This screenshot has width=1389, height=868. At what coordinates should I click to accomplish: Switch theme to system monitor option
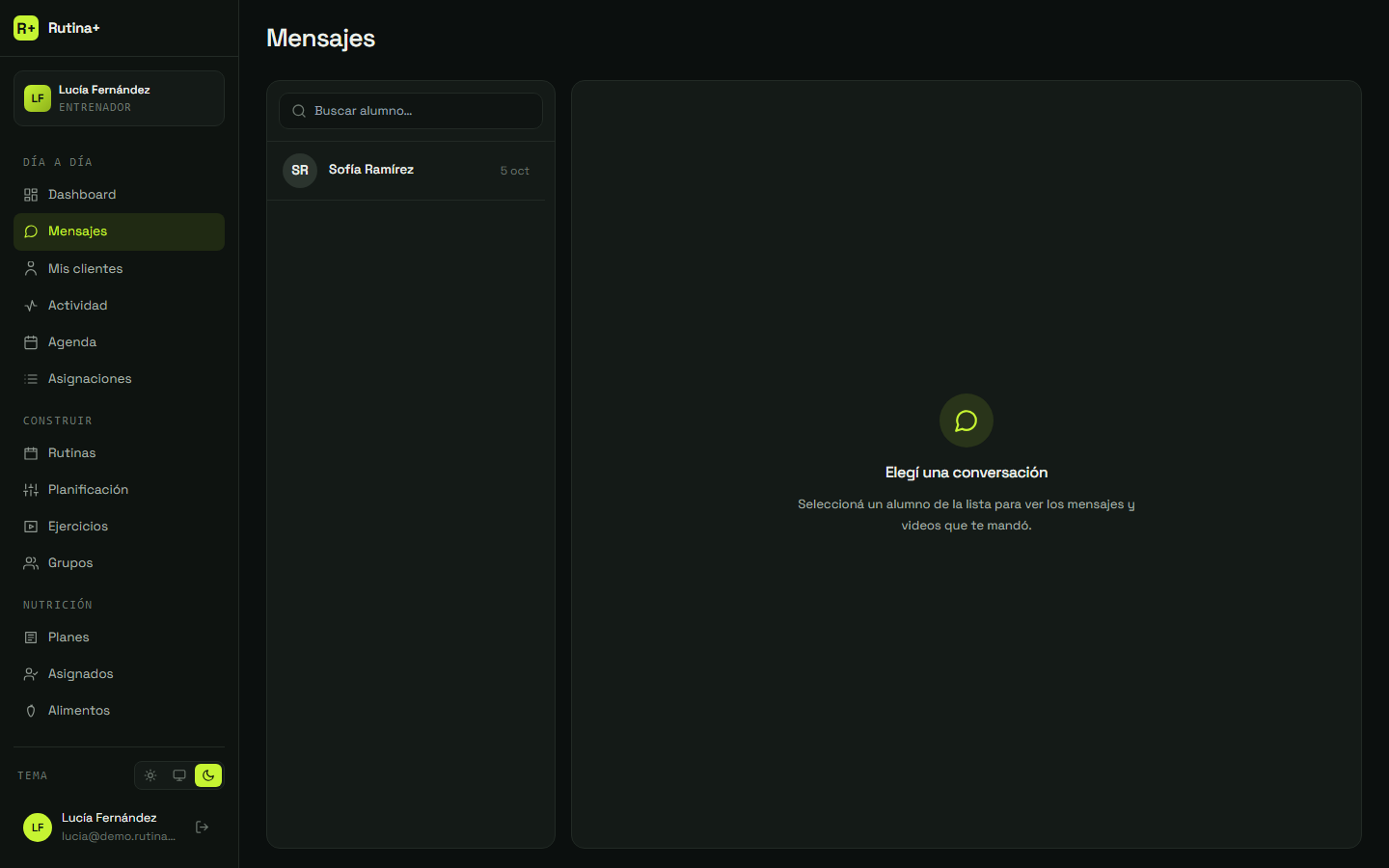(x=179, y=775)
